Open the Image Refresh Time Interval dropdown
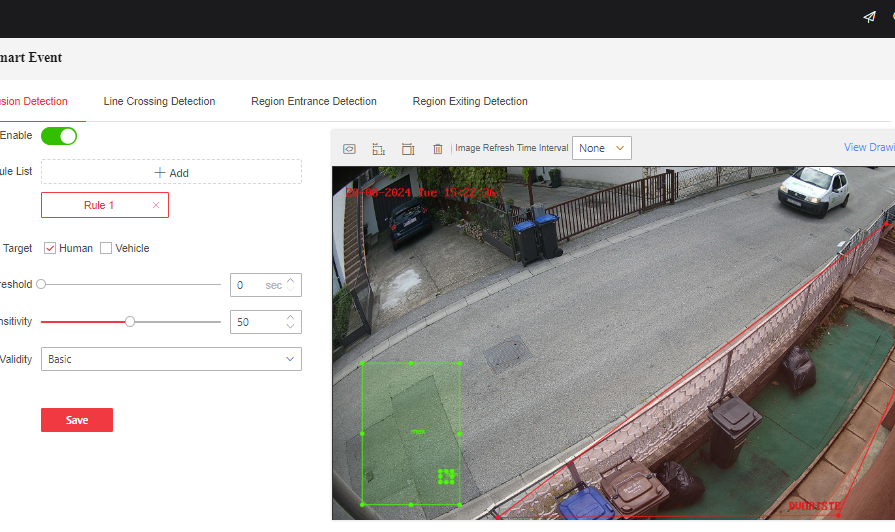Viewport: 895px width, 532px height. pyautogui.click(x=601, y=148)
